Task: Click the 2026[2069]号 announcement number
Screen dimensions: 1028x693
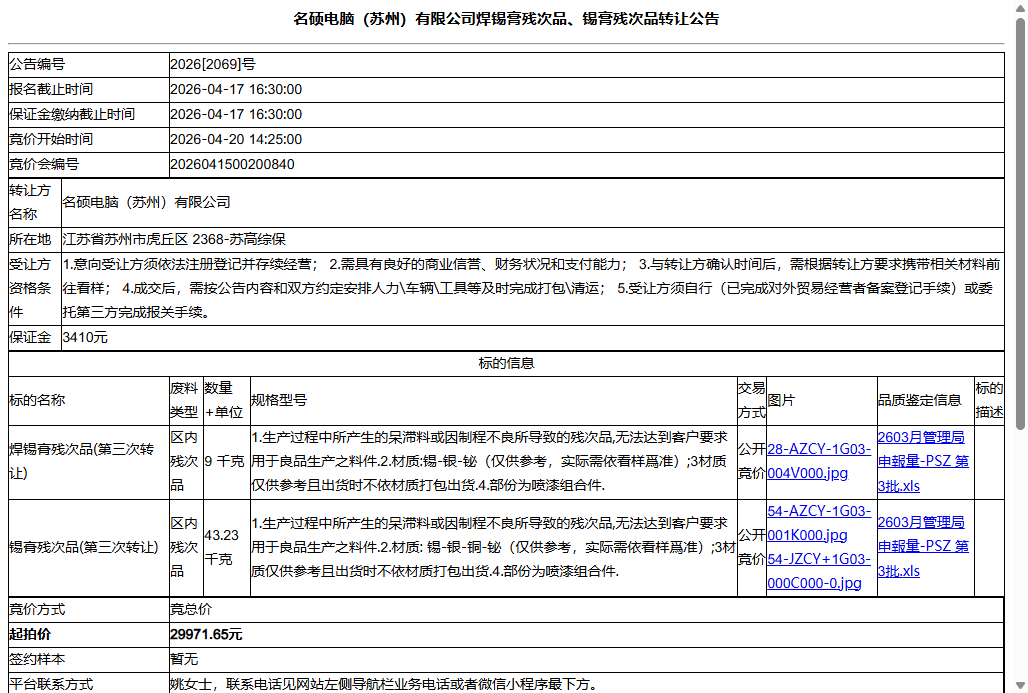Action: pyautogui.click(x=213, y=64)
